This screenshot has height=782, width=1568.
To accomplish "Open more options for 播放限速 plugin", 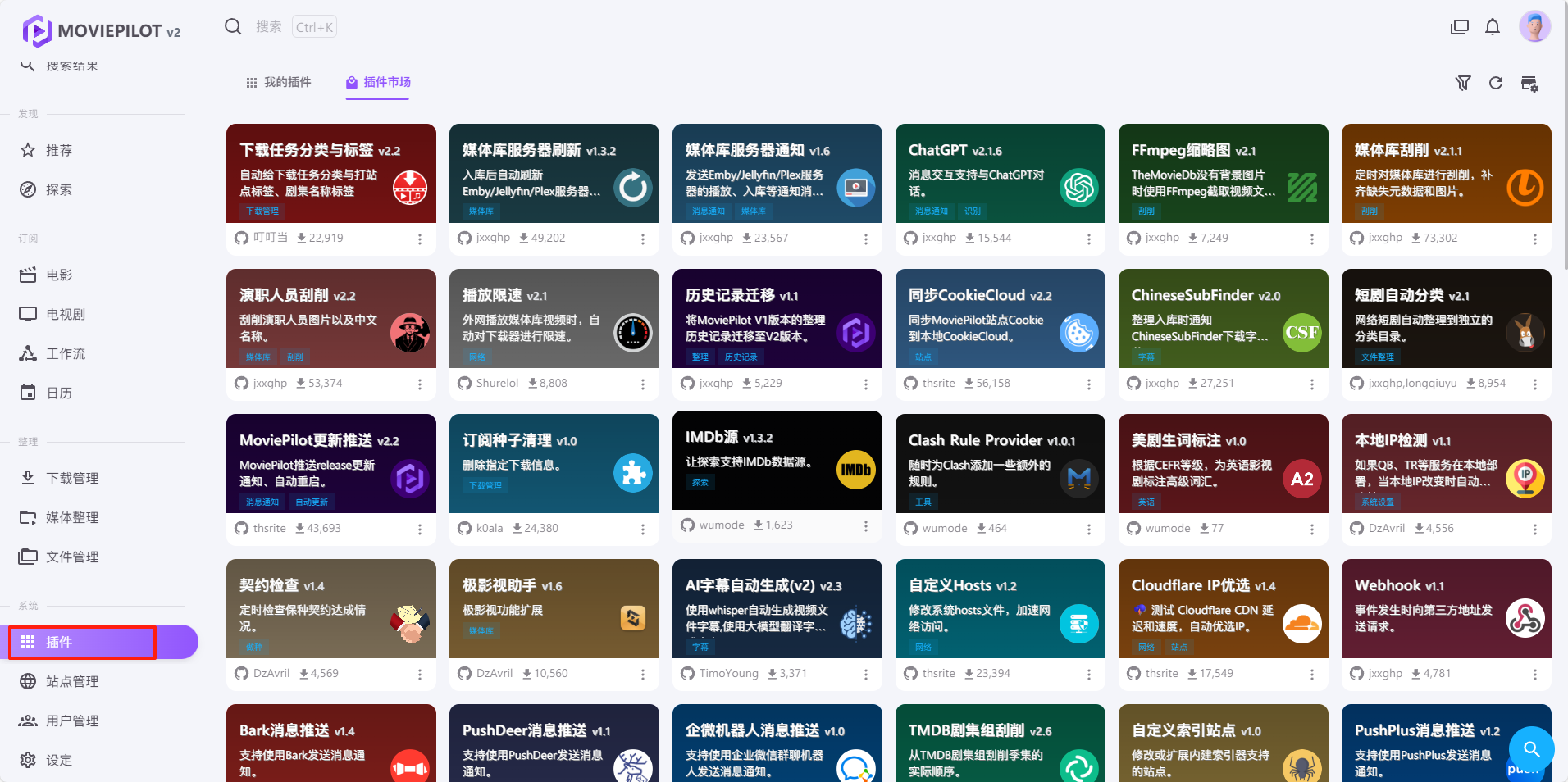I will (643, 384).
